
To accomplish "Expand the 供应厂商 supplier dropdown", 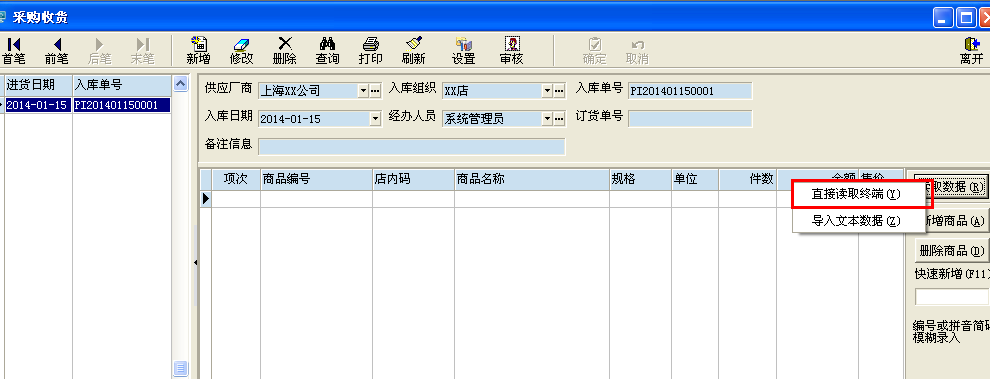I will (363, 91).
